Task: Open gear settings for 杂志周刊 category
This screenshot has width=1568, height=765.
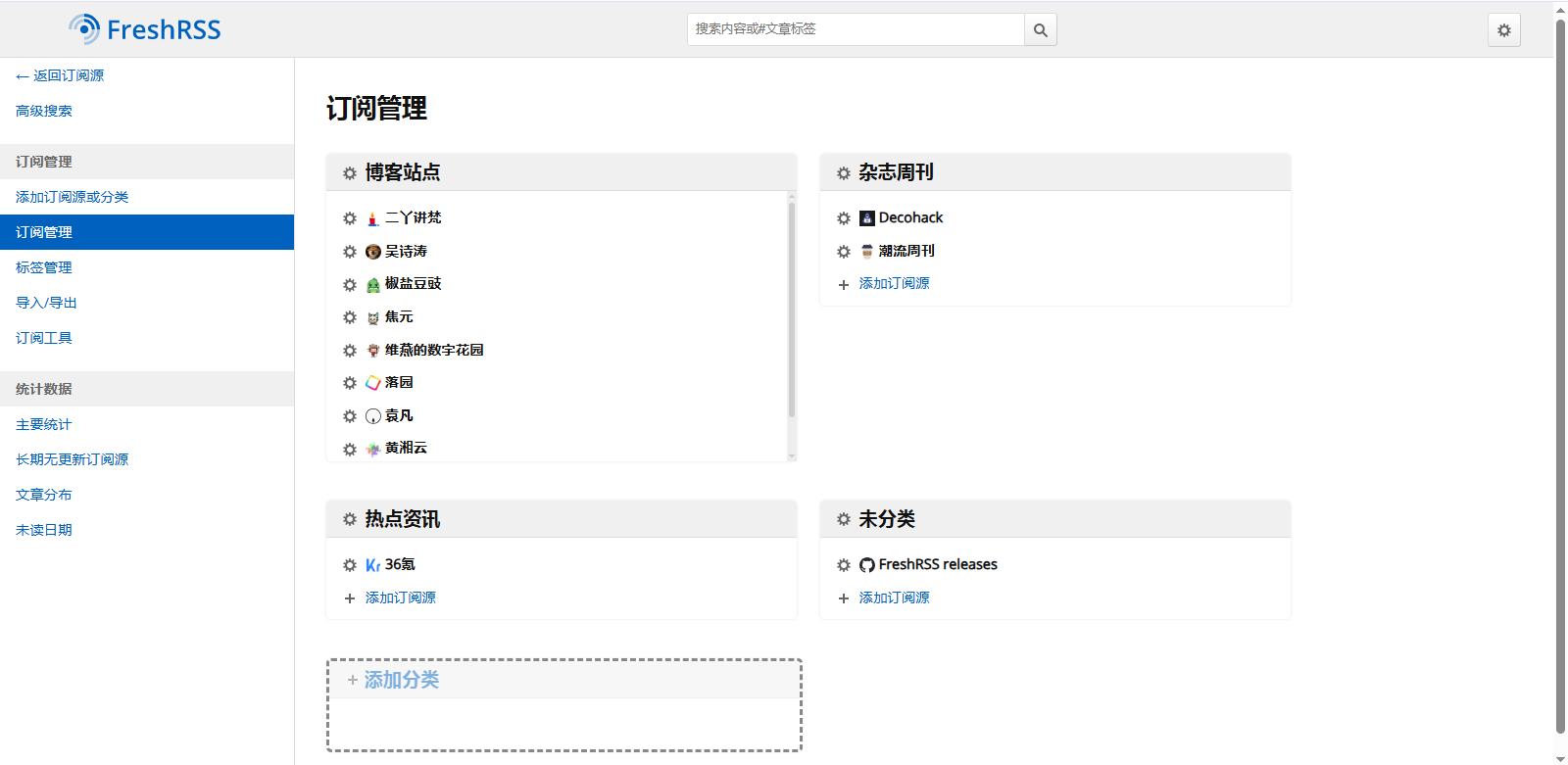Action: point(844,173)
